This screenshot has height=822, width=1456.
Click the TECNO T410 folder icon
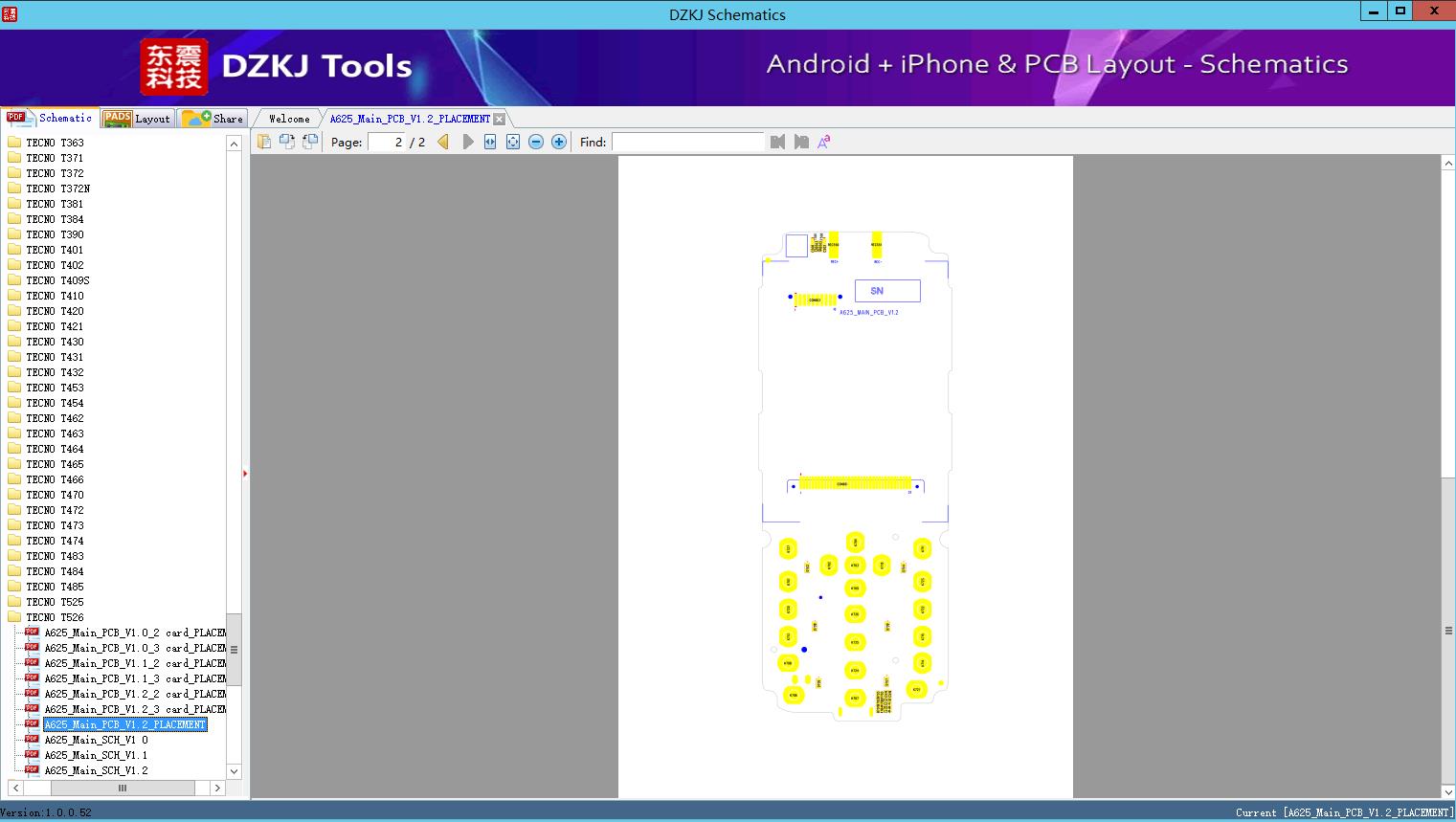pyautogui.click(x=14, y=296)
